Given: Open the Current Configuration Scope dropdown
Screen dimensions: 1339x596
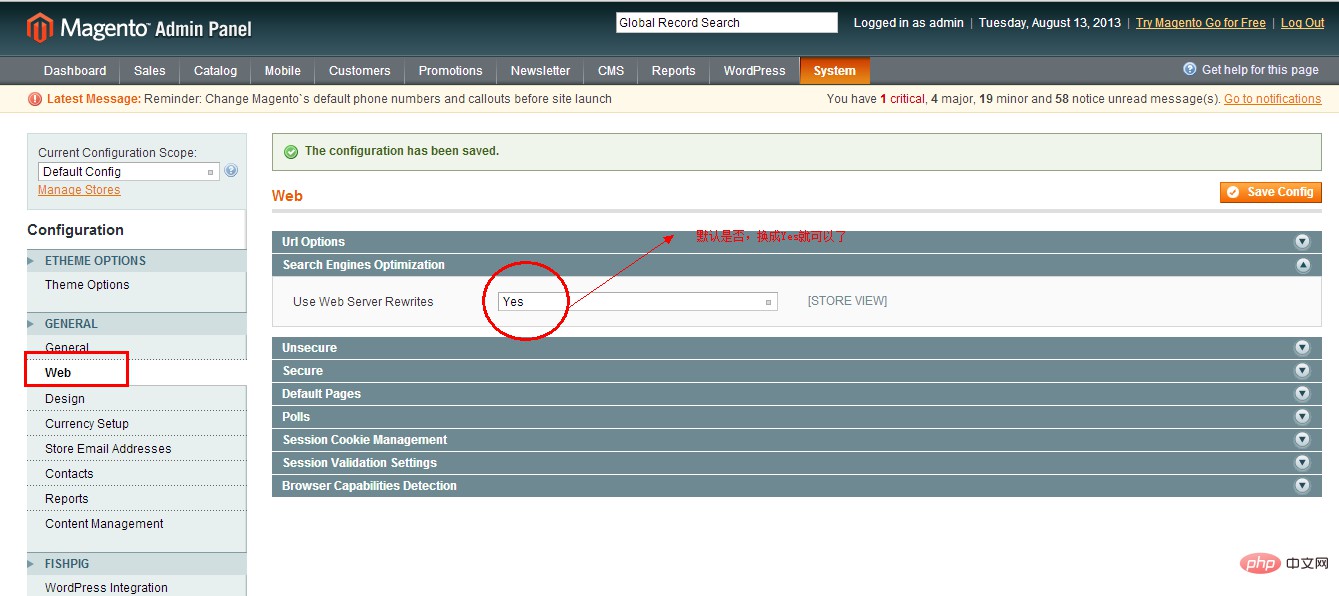Looking at the screenshot, I should point(128,172).
